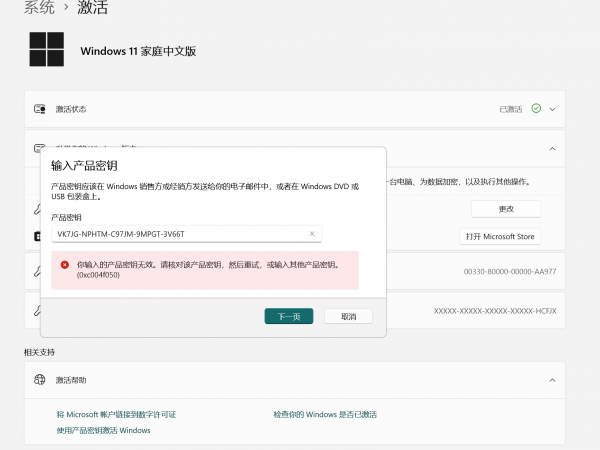Screen dimensions: 600x450
Task: Click the activation help globe icon
Action: point(40,380)
